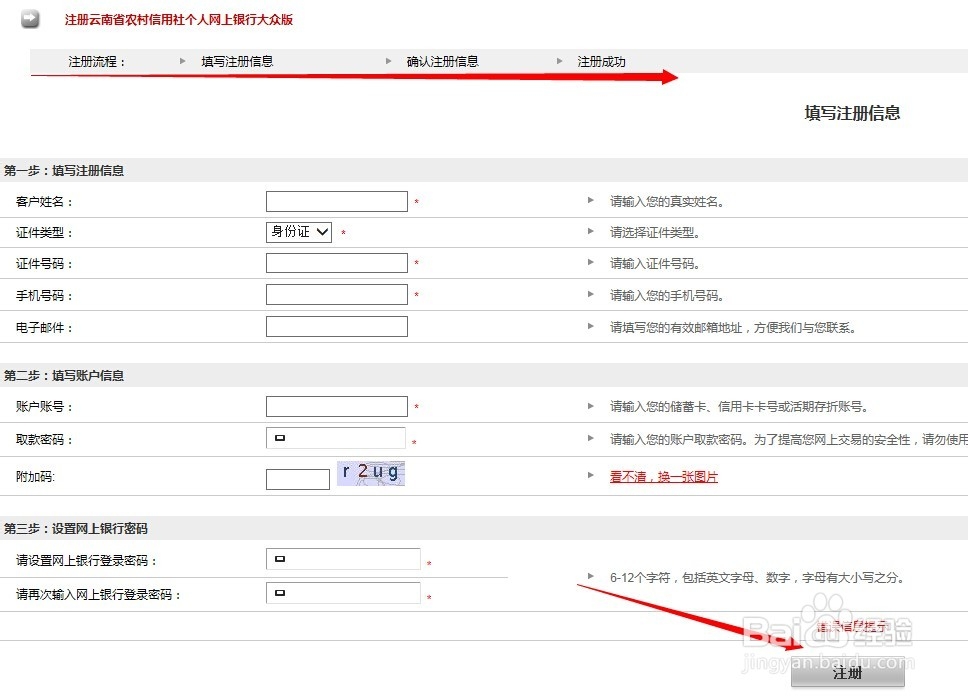968x696 pixels.
Task: Click inside the 客户姓名 input field
Action: point(336,200)
